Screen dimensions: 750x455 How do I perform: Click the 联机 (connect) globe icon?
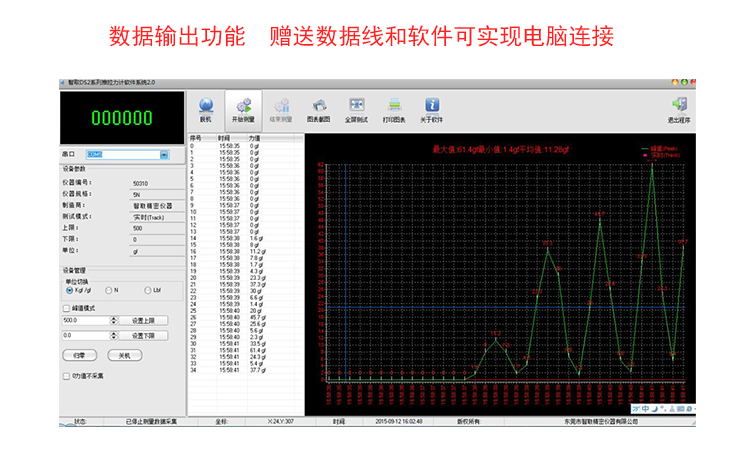pyautogui.click(x=206, y=106)
